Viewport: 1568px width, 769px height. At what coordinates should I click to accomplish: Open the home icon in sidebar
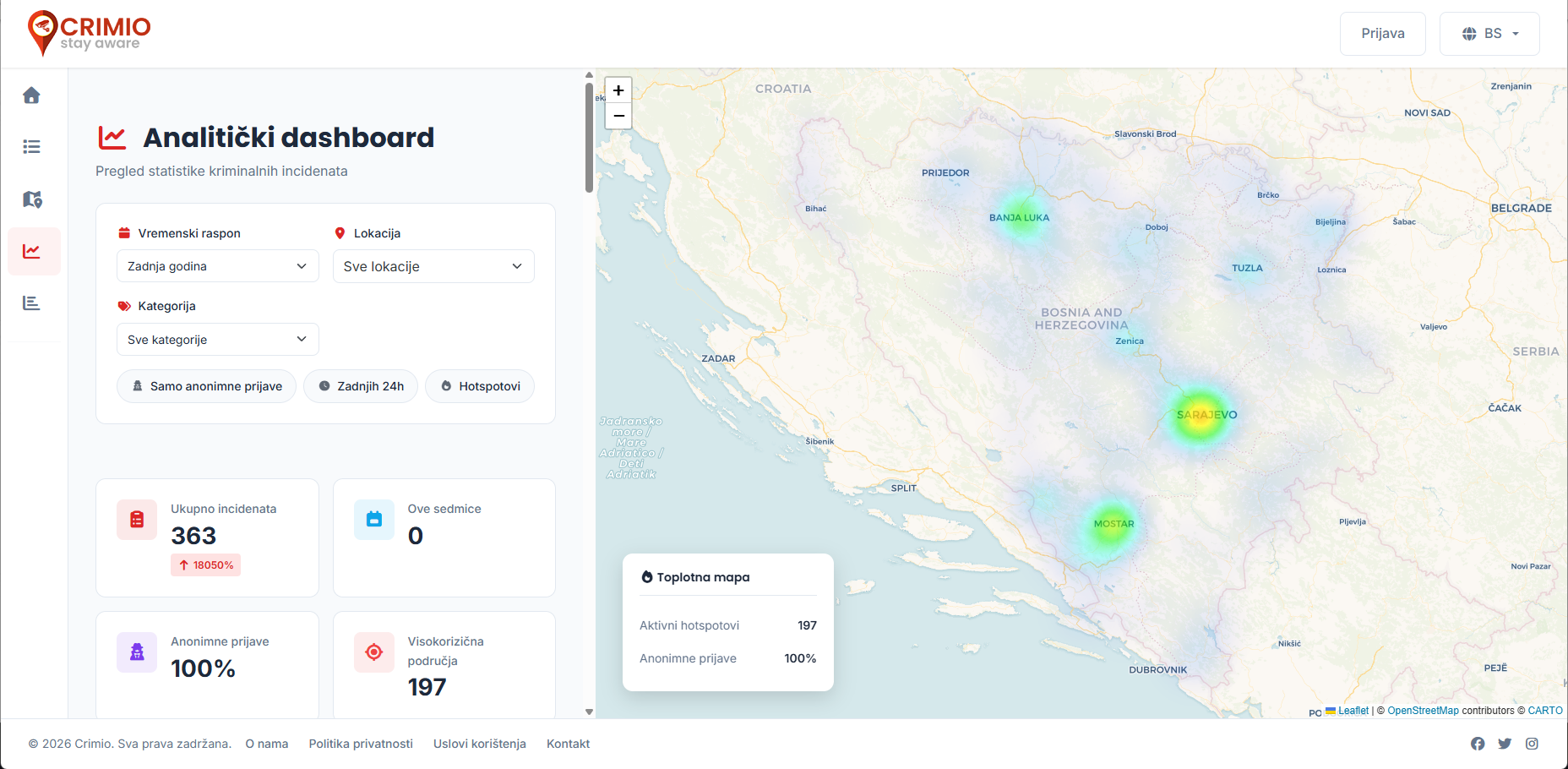coord(32,95)
